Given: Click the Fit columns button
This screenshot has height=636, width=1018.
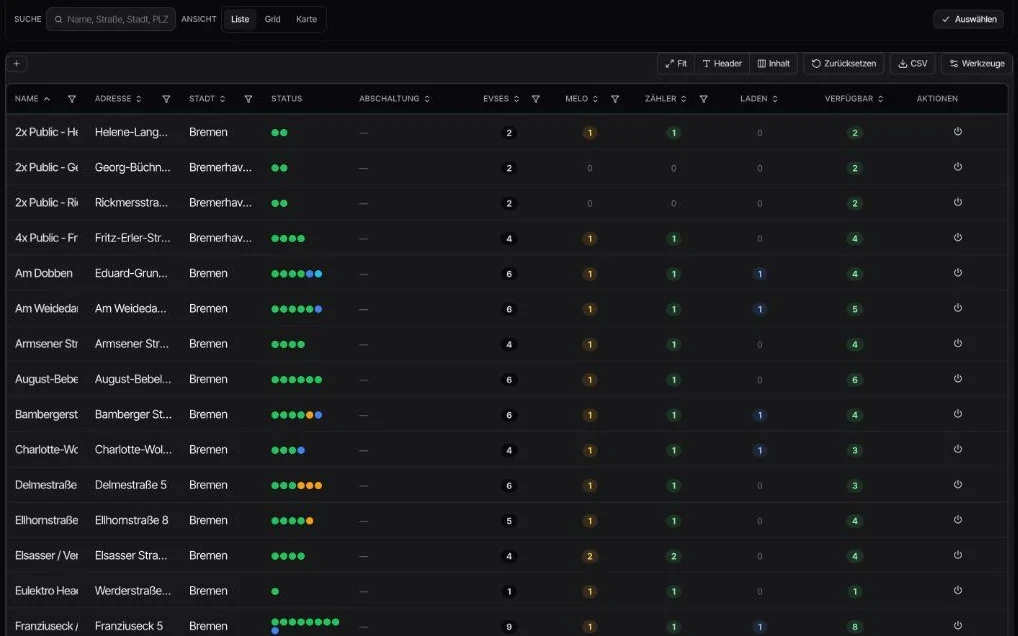Looking at the screenshot, I should click(676, 64).
